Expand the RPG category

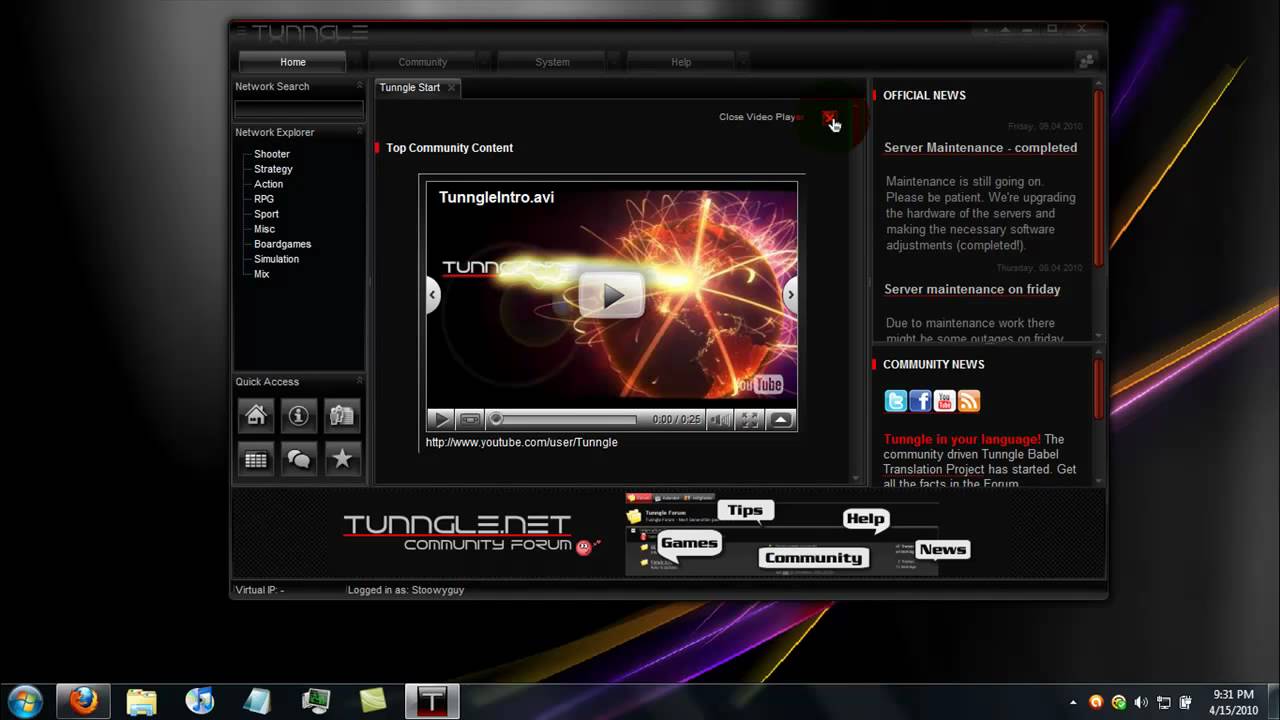(x=263, y=199)
